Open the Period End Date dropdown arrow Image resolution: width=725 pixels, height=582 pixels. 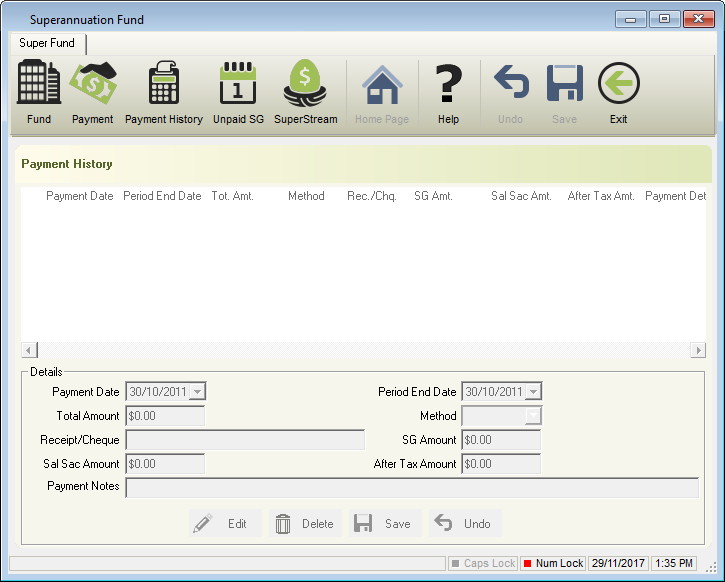(534, 392)
